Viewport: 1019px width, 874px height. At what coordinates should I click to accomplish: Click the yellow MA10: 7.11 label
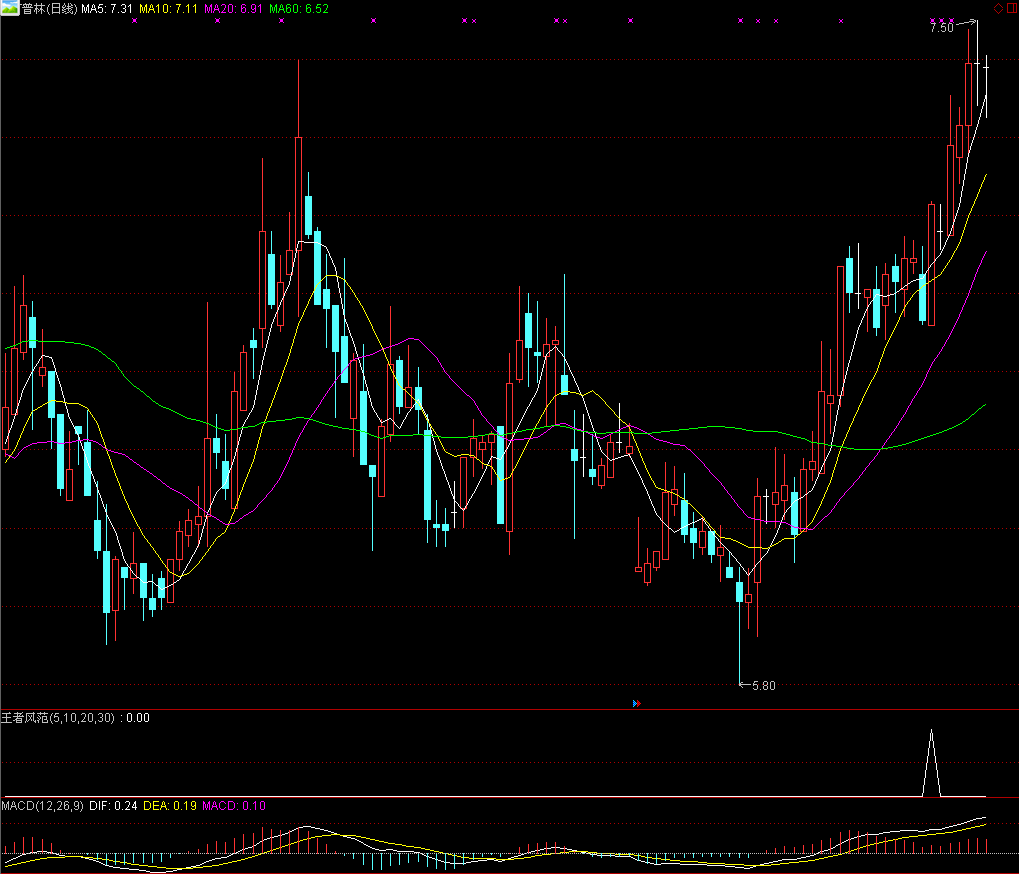[168, 9]
